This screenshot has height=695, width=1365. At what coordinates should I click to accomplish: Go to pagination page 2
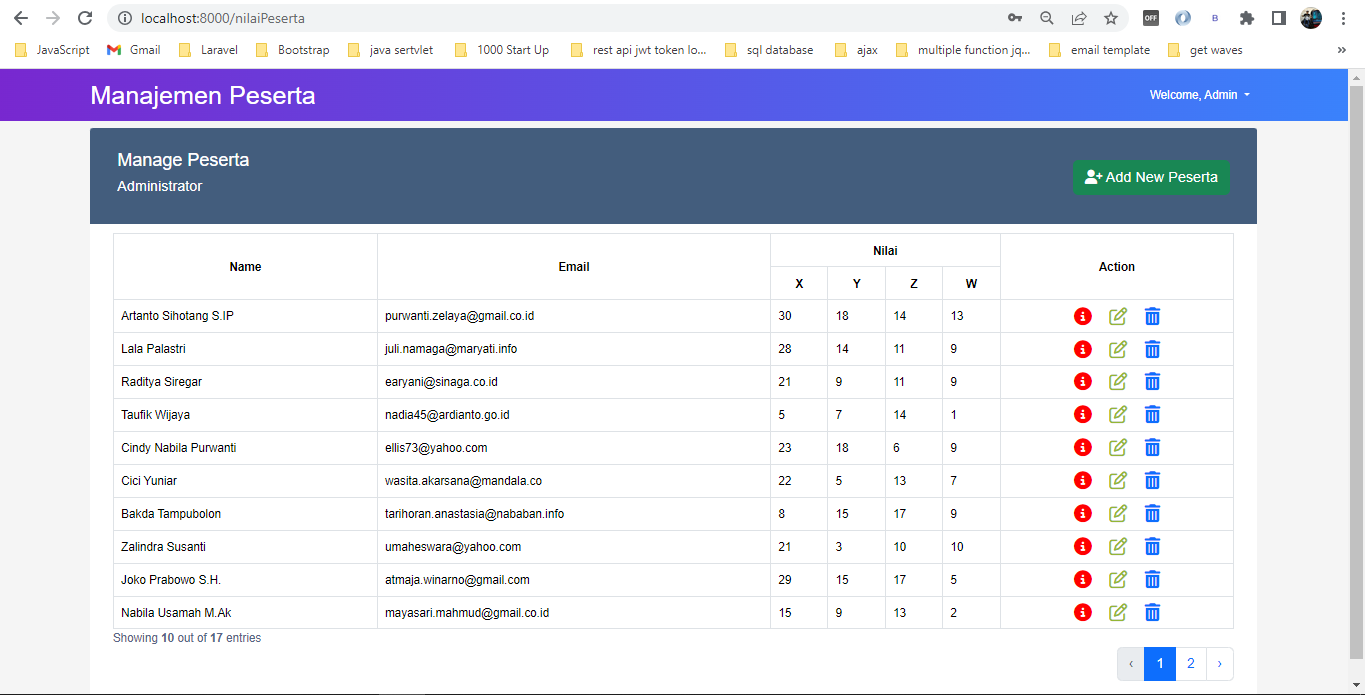(x=1190, y=663)
